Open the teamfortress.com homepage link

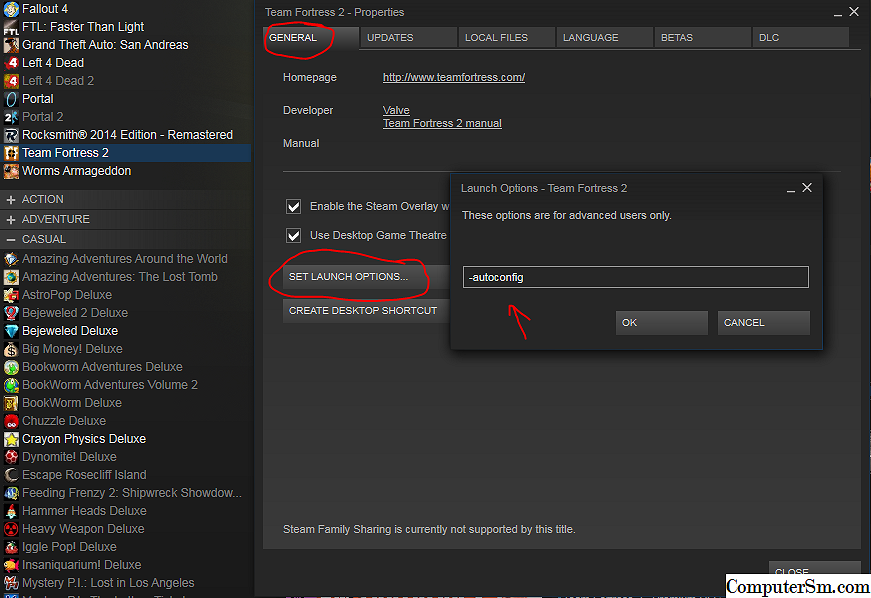pos(454,78)
